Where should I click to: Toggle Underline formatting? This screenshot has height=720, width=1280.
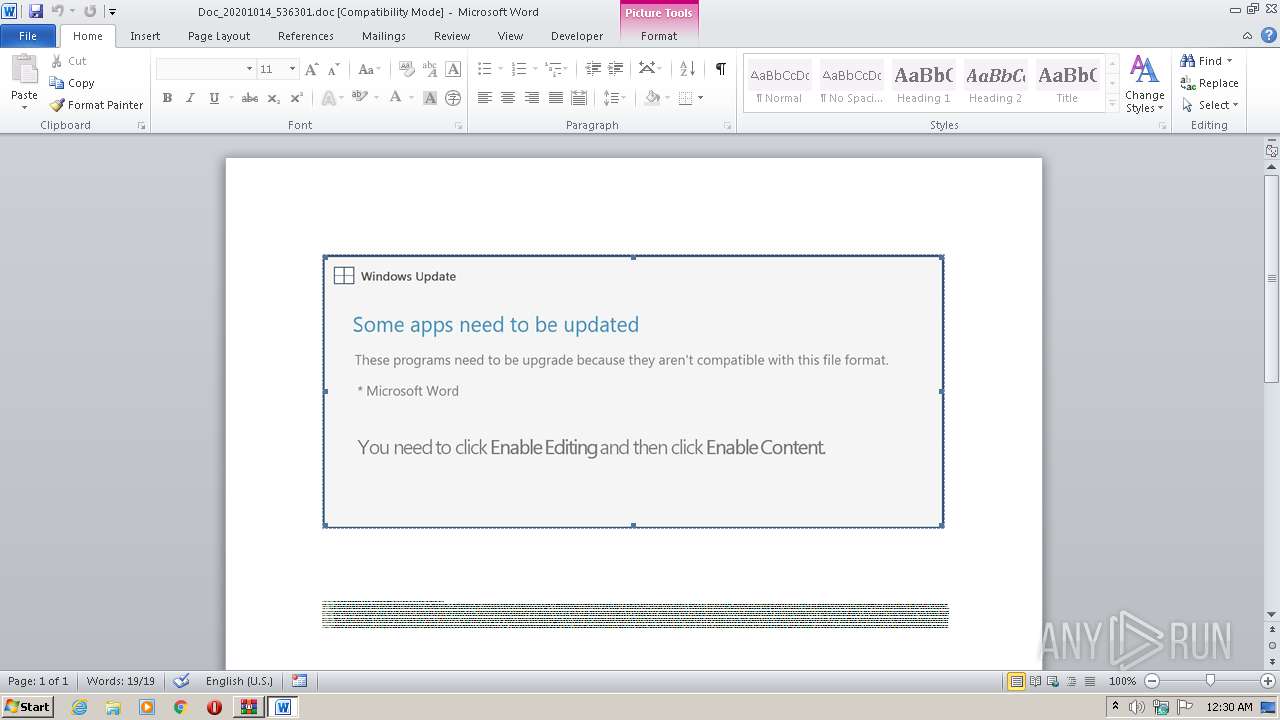214,98
